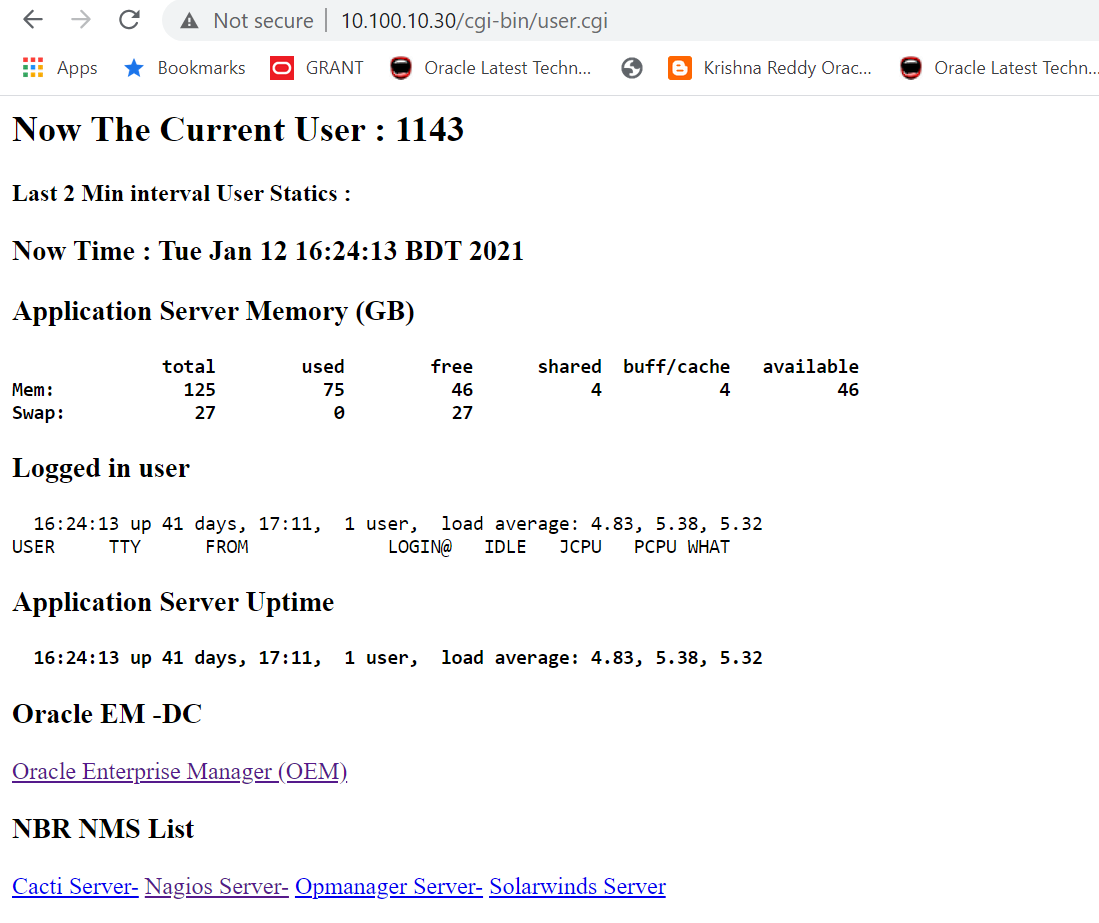Click the orange Blogger icon bookmark
The width and height of the screenshot is (1099, 923).
pyautogui.click(x=680, y=68)
